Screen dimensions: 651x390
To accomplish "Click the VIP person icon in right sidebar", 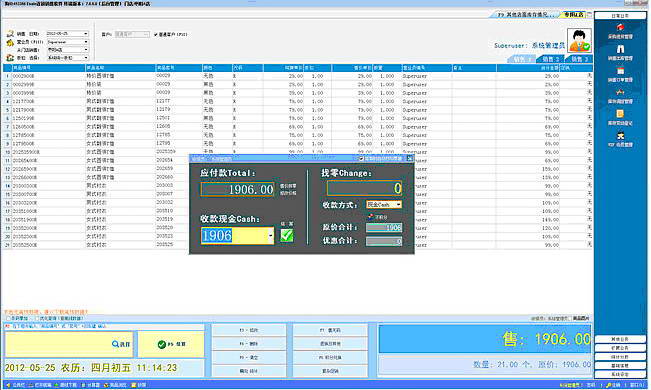I will click(x=620, y=136).
